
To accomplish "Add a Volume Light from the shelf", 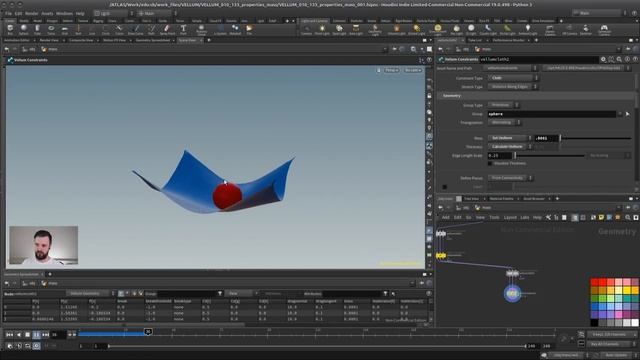I will (396, 29).
